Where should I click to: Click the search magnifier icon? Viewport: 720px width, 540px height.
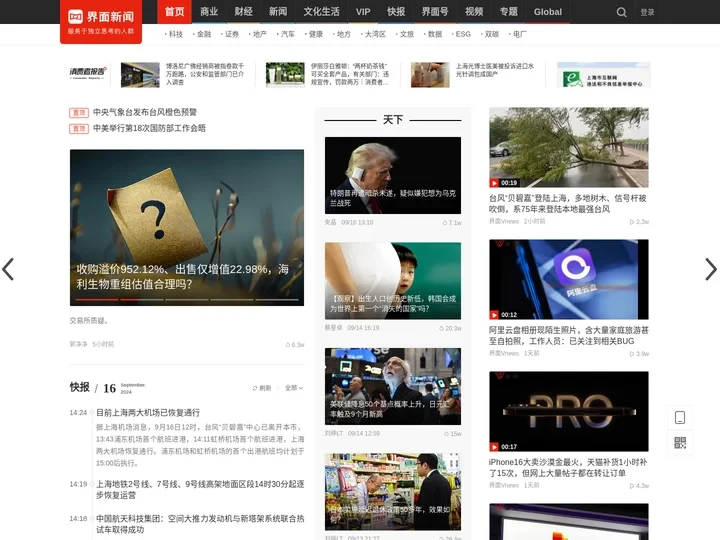(621, 12)
